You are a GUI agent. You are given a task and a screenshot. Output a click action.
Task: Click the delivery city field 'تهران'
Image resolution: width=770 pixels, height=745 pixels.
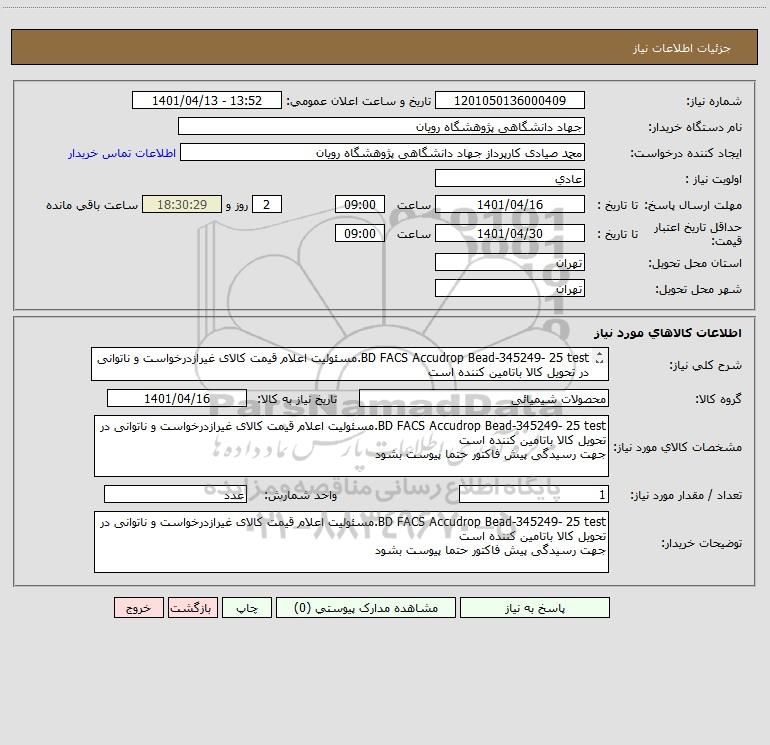point(510,288)
